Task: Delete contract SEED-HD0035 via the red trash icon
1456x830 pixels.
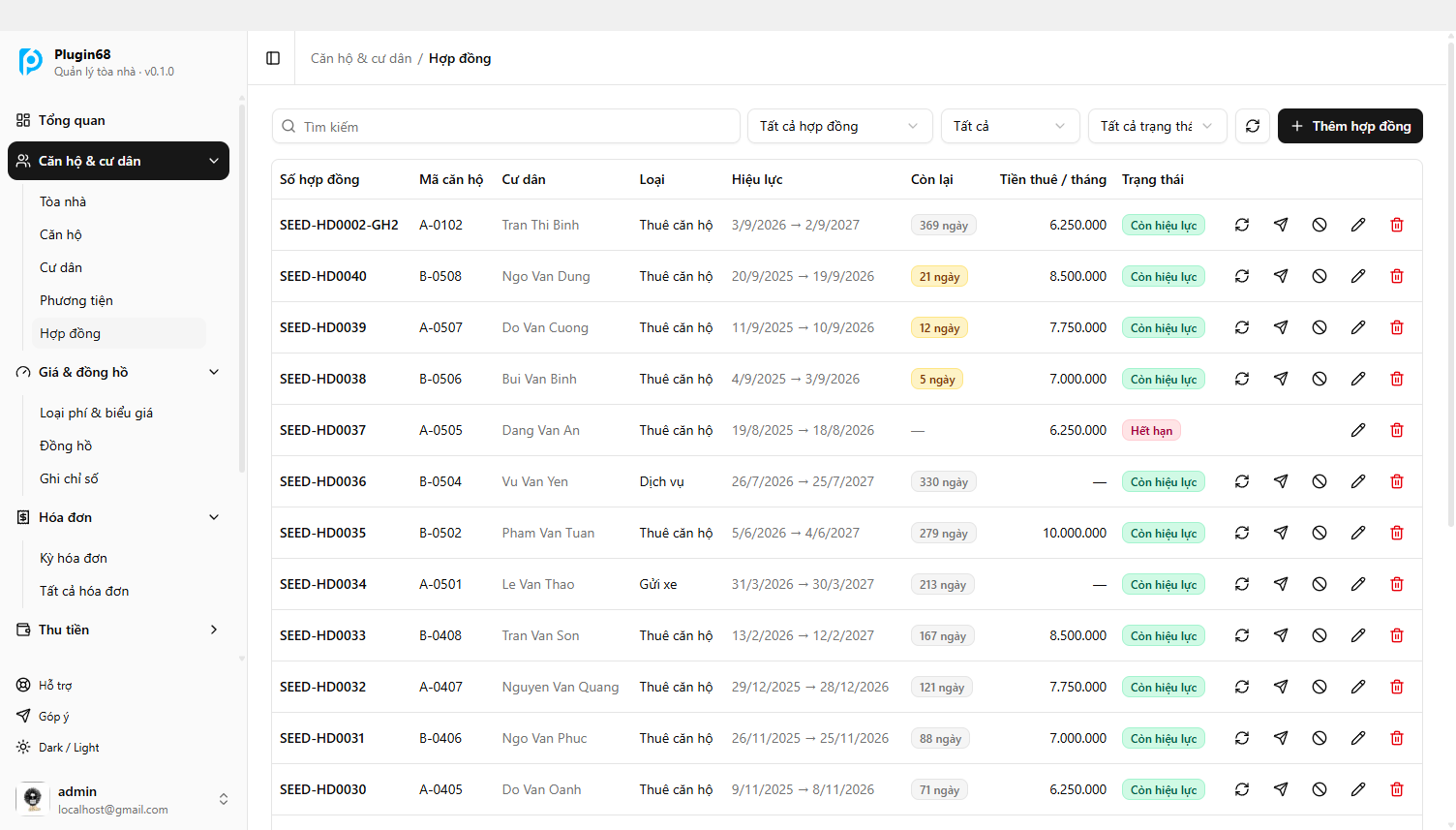Action: (x=1397, y=533)
